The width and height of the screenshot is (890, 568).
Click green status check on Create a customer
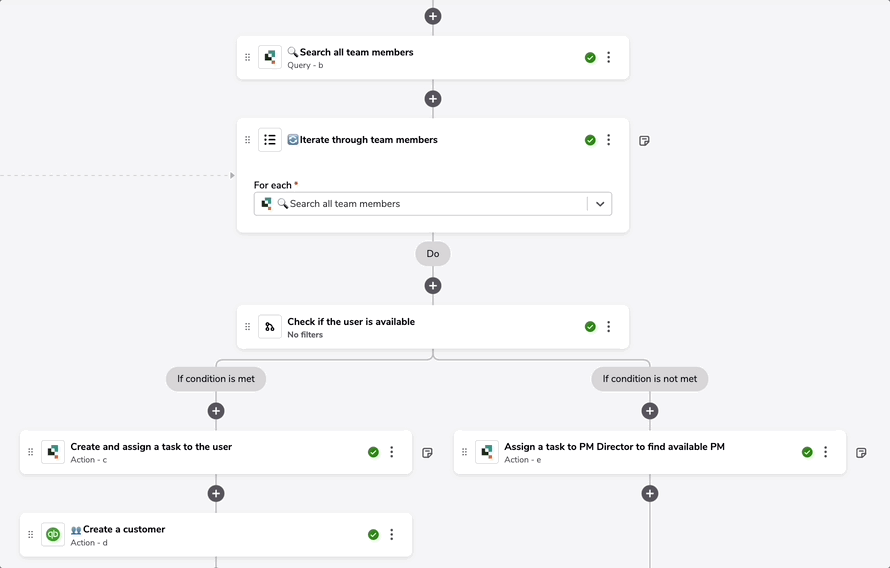(x=373, y=535)
